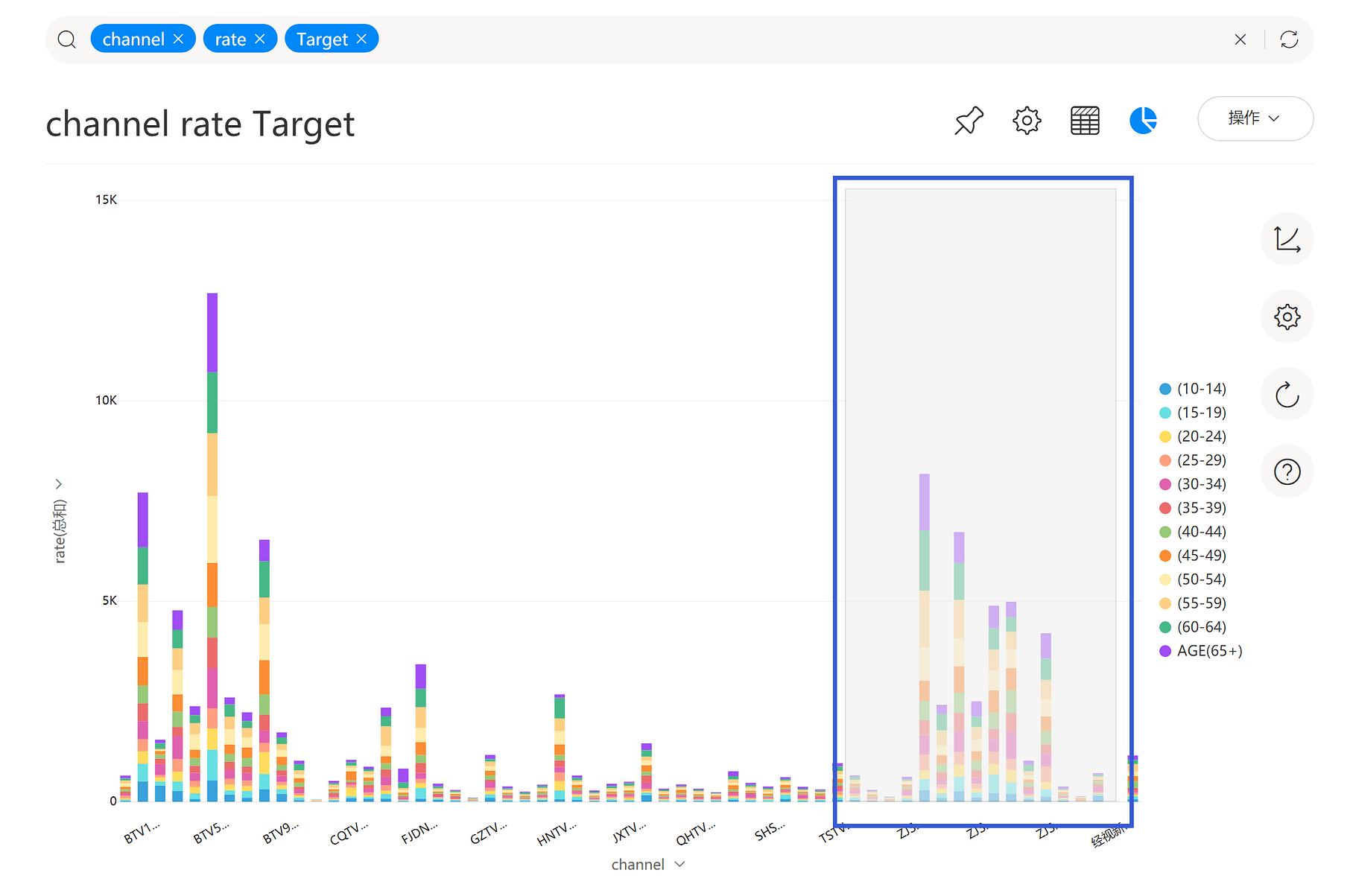Expand the rate(总和) y-axis chevron
Viewport: 1353px width, 896px height.
point(59,484)
